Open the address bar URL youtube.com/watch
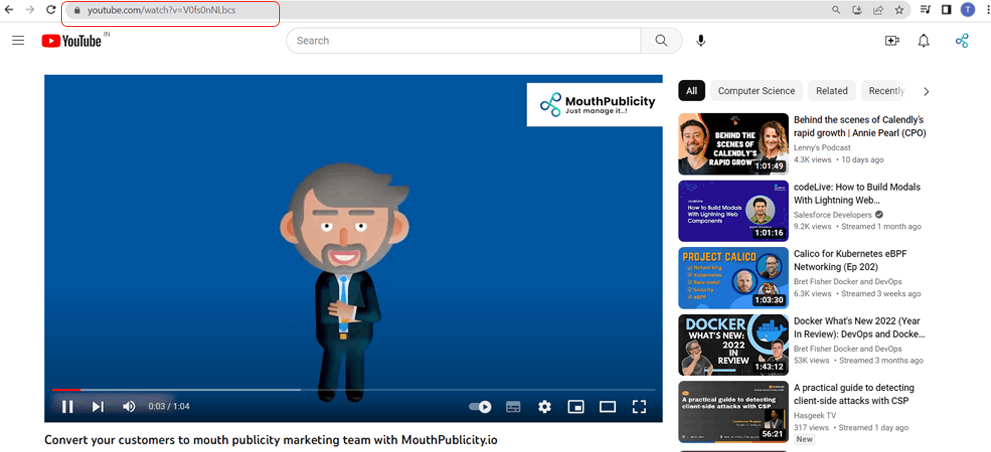The width and height of the screenshot is (991, 452). point(161,11)
